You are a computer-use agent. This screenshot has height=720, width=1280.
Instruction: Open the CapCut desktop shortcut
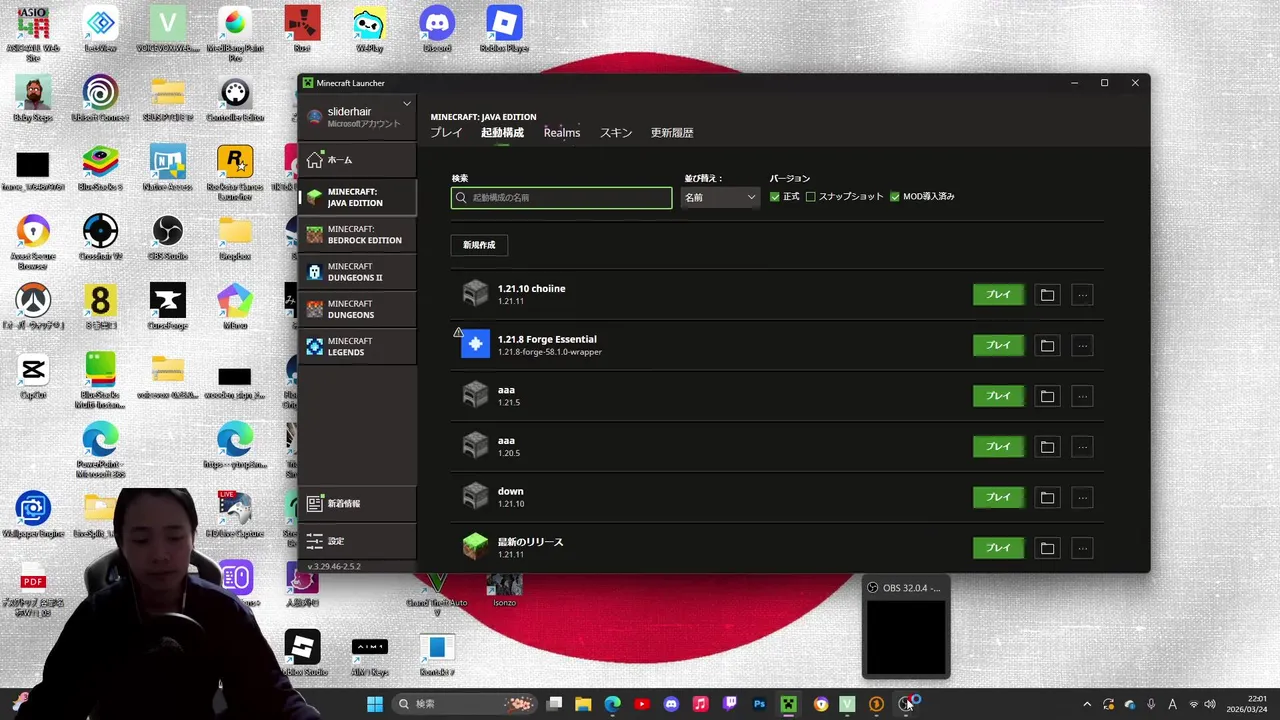point(33,376)
